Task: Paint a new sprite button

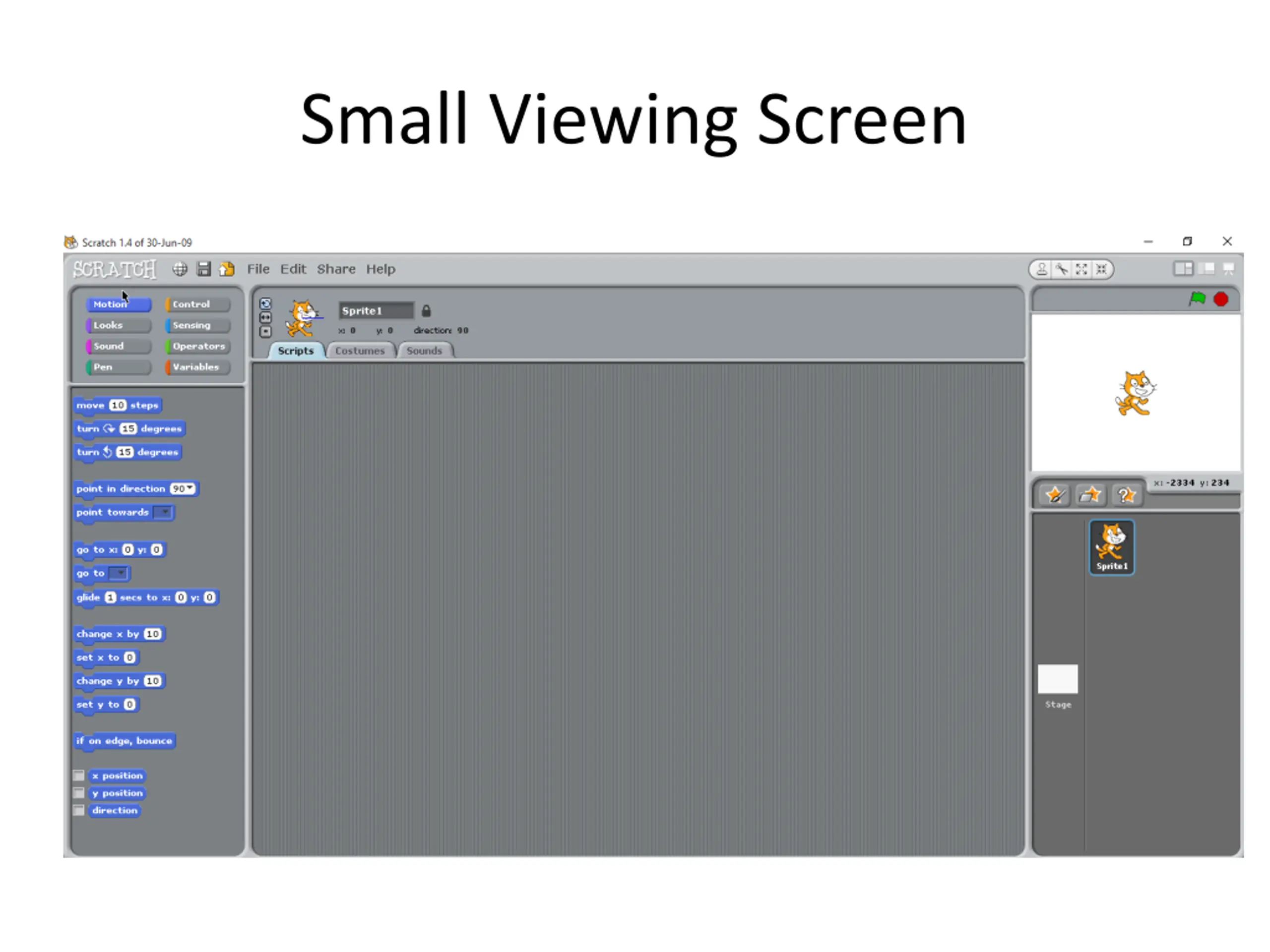Action: coord(1055,495)
